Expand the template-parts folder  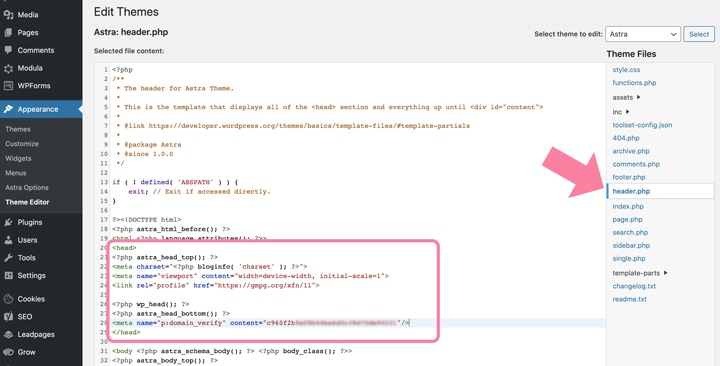pyautogui.click(x=640, y=273)
